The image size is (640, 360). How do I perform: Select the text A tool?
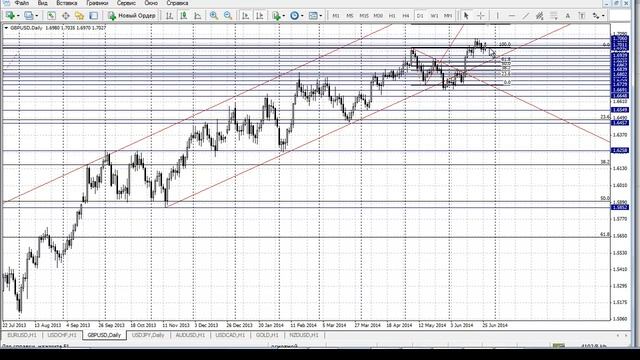567,16
